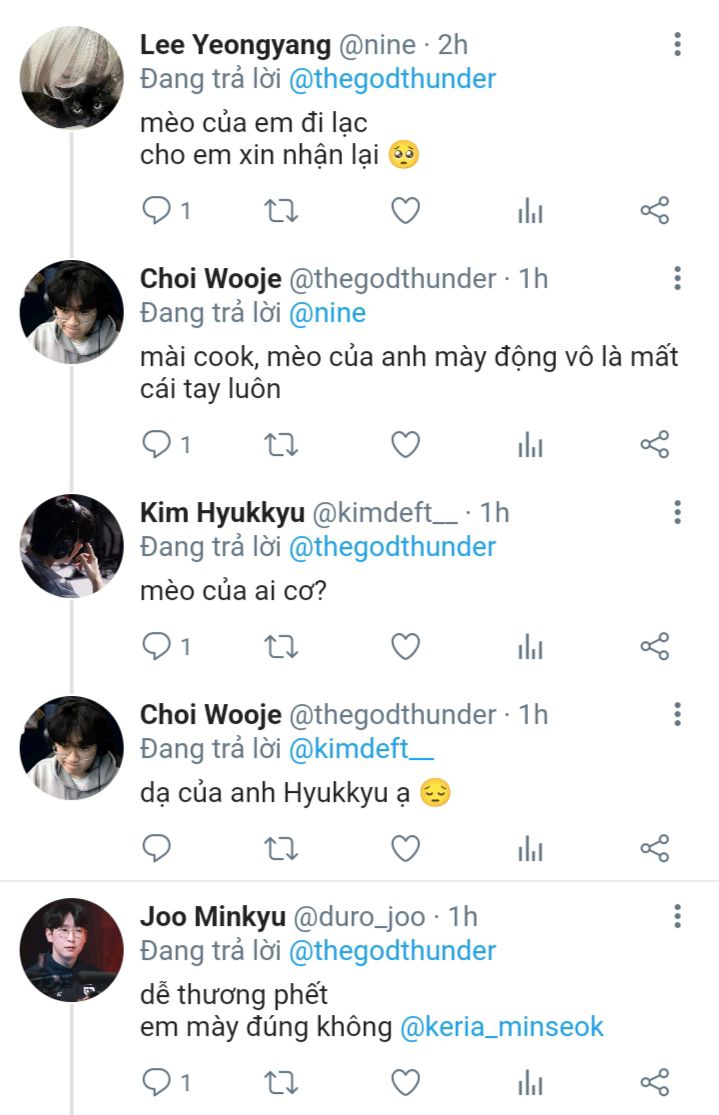Like Lee Yeongyang's tweet
The height and width of the screenshot is (1115, 719).
pos(405,210)
